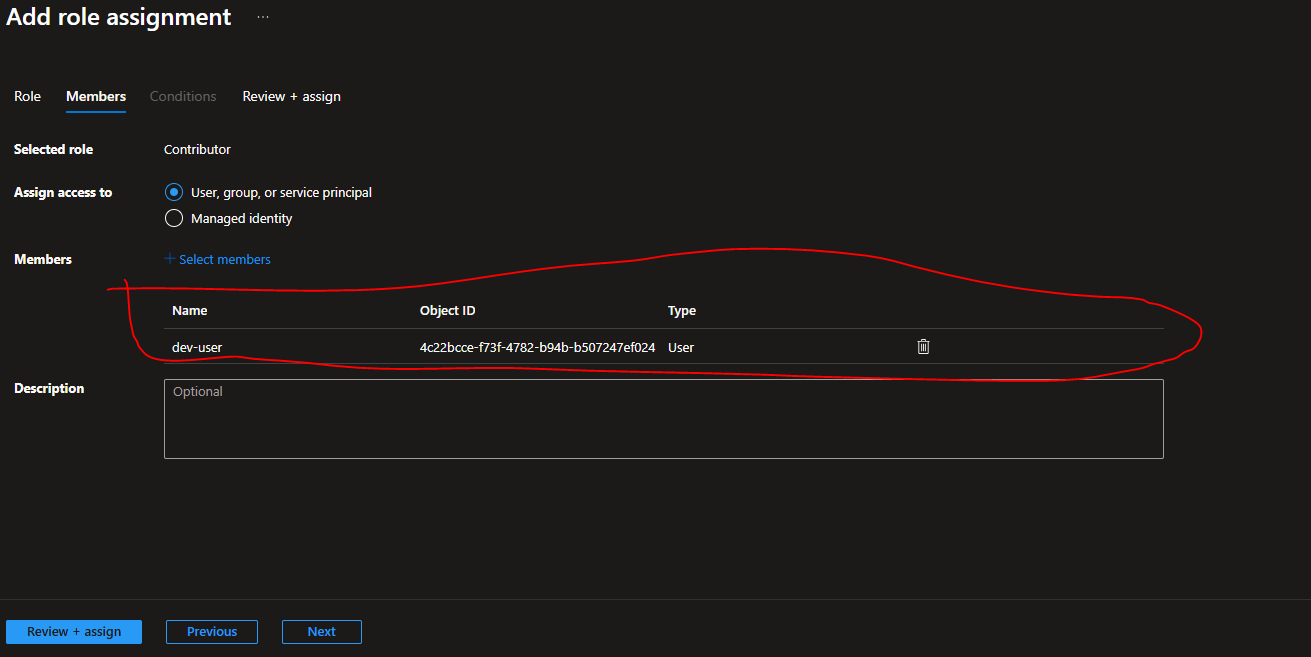Delete dev-user with the trash icon
Image resolution: width=1311 pixels, height=657 pixels.
pos(923,347)
